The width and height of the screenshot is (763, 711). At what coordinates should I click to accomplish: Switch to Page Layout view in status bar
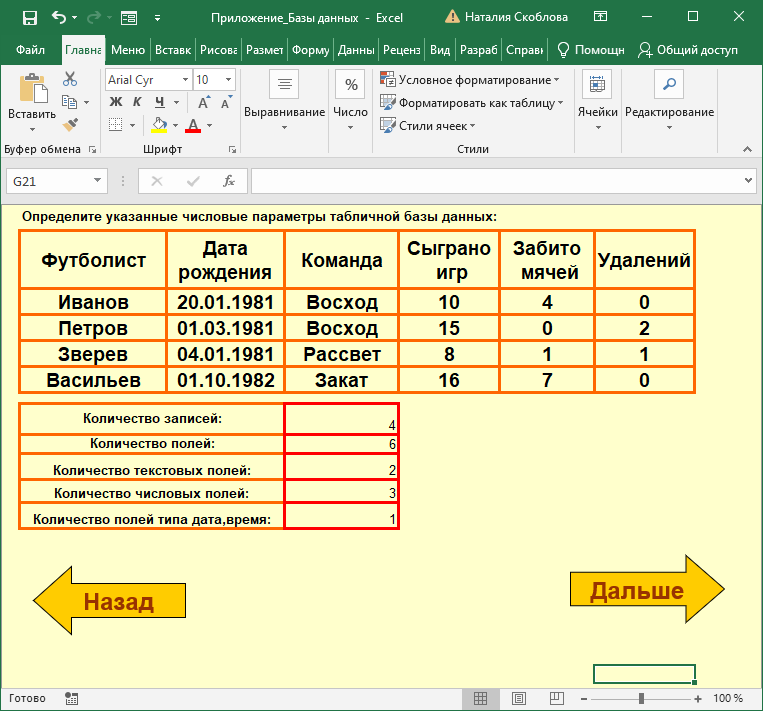point(517,698)
